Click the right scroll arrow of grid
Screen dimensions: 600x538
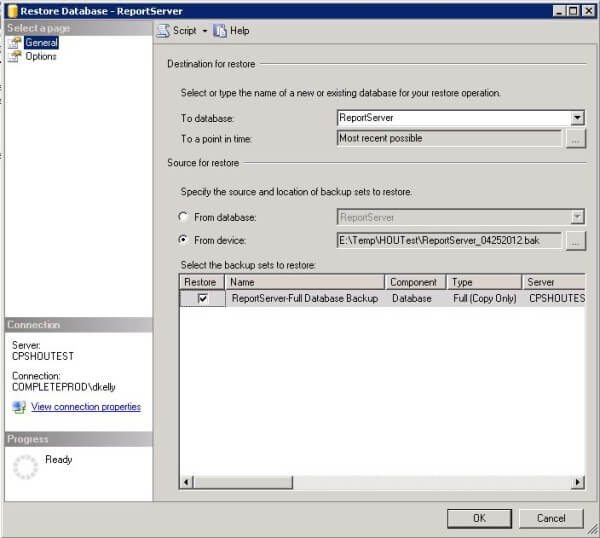click(578, 482)
